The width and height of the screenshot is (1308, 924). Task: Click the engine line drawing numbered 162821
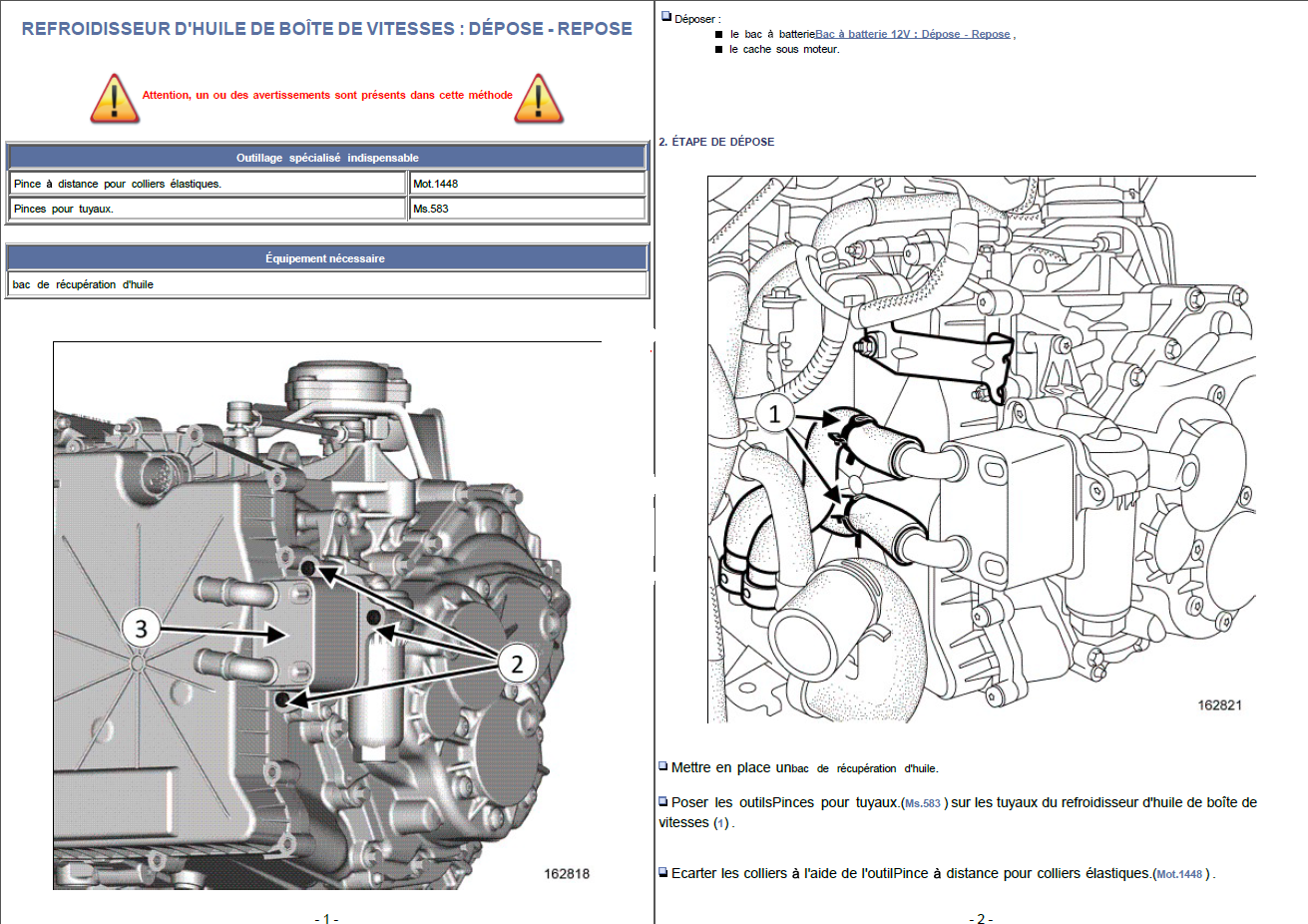point(982,449)
